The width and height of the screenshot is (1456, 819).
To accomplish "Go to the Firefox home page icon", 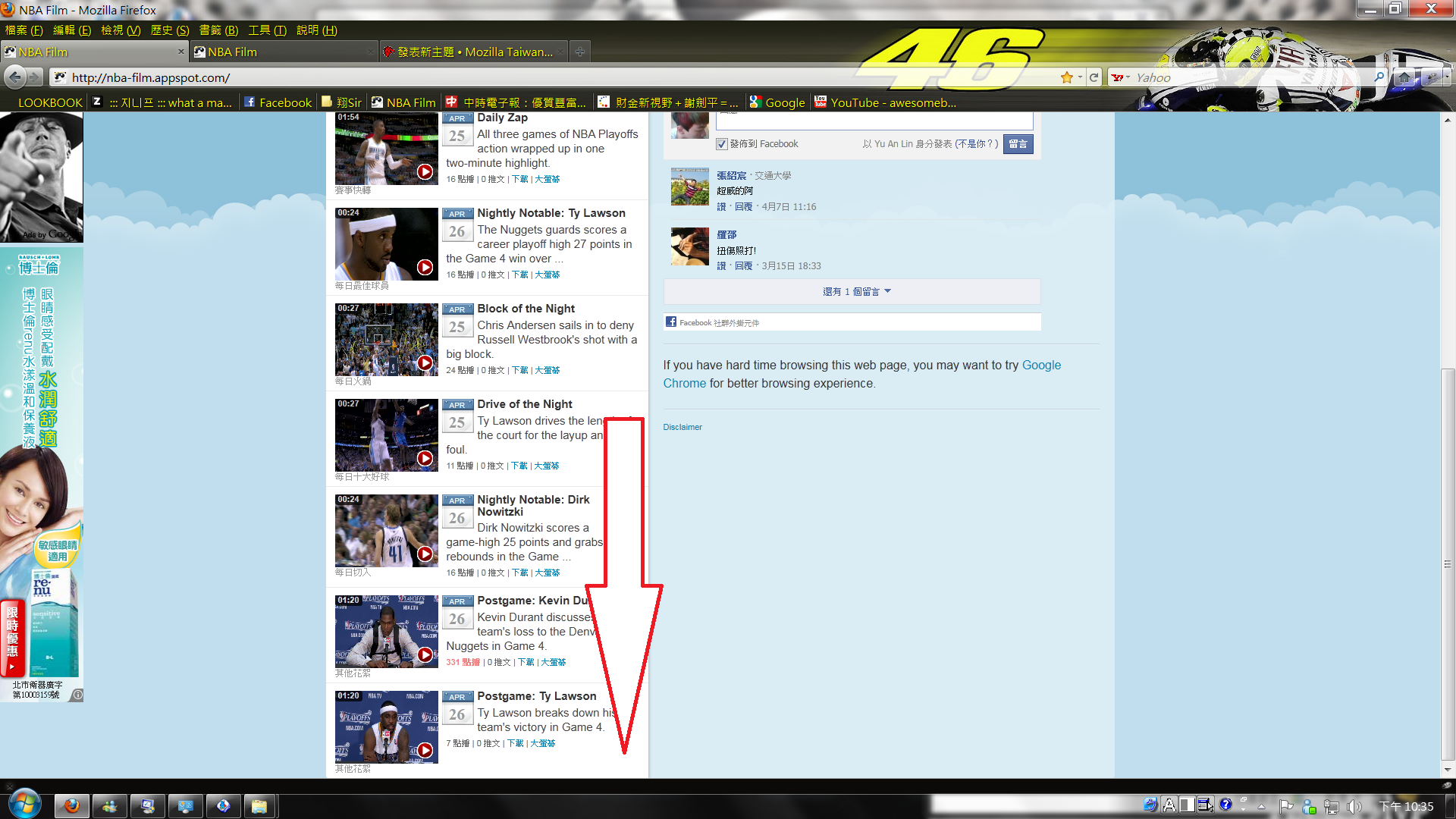I will (1404, 77).
